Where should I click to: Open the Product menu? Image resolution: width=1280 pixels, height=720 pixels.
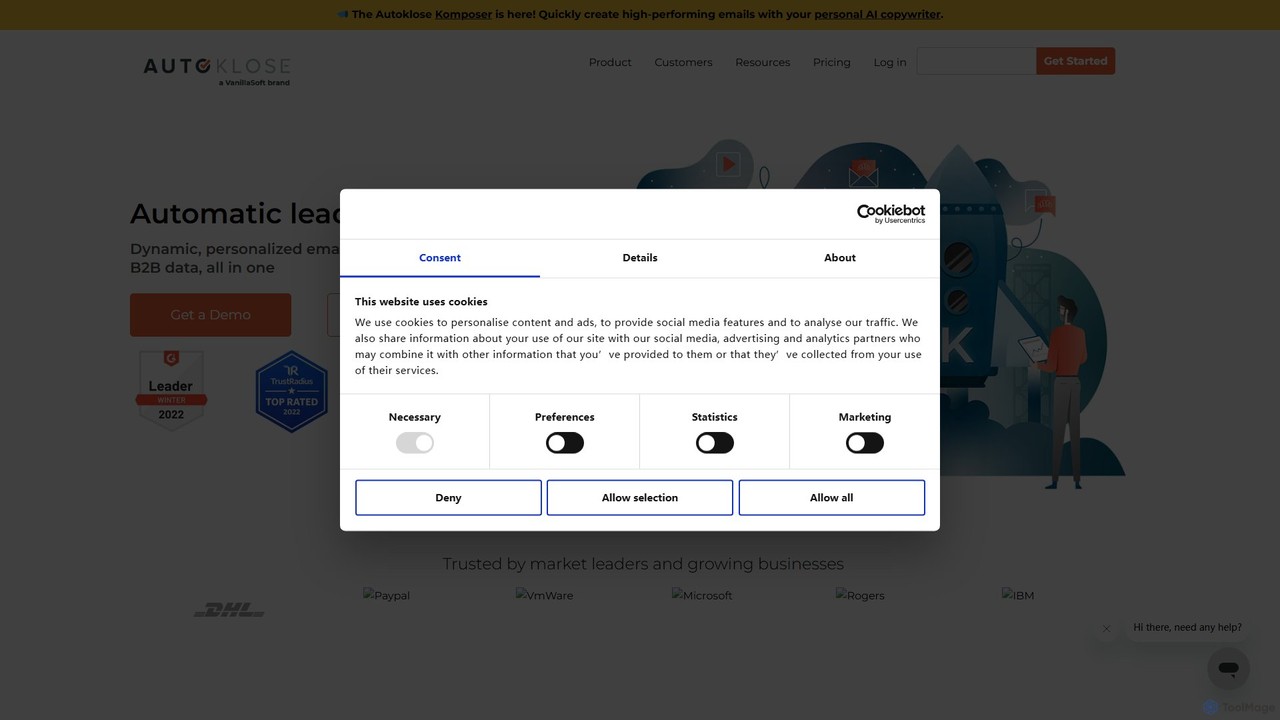(610, 62)
